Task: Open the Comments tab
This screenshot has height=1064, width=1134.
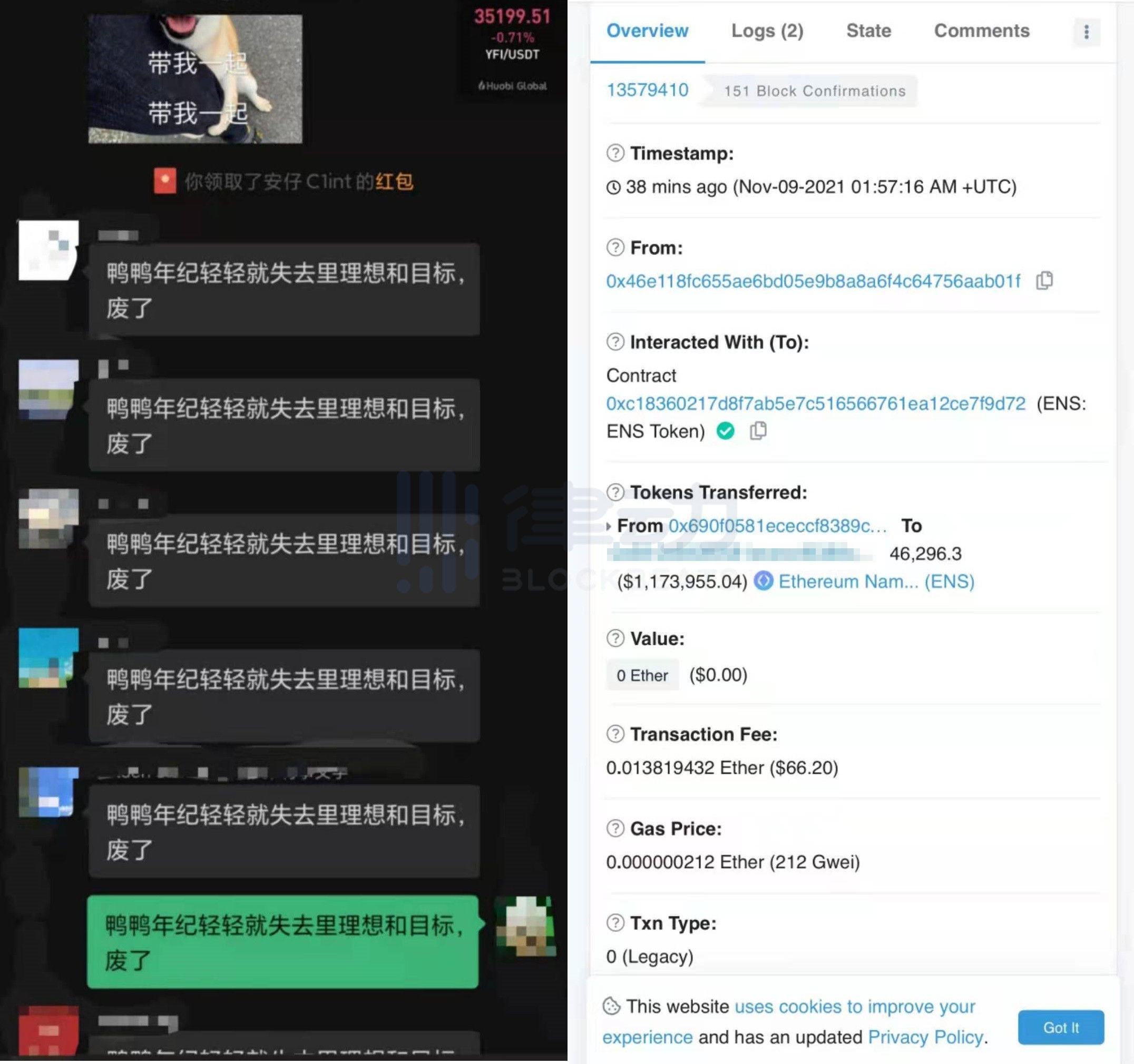Action: click(981, 31)
